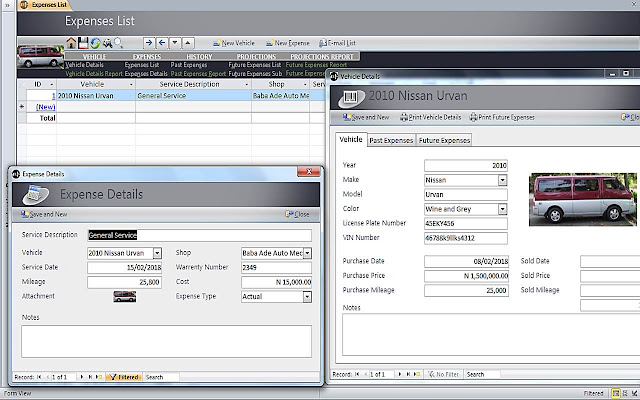Viewport: 640px width, 400px height.
Task: Click Save and New in Vehicle Details
Action: [x=366, y=118]
